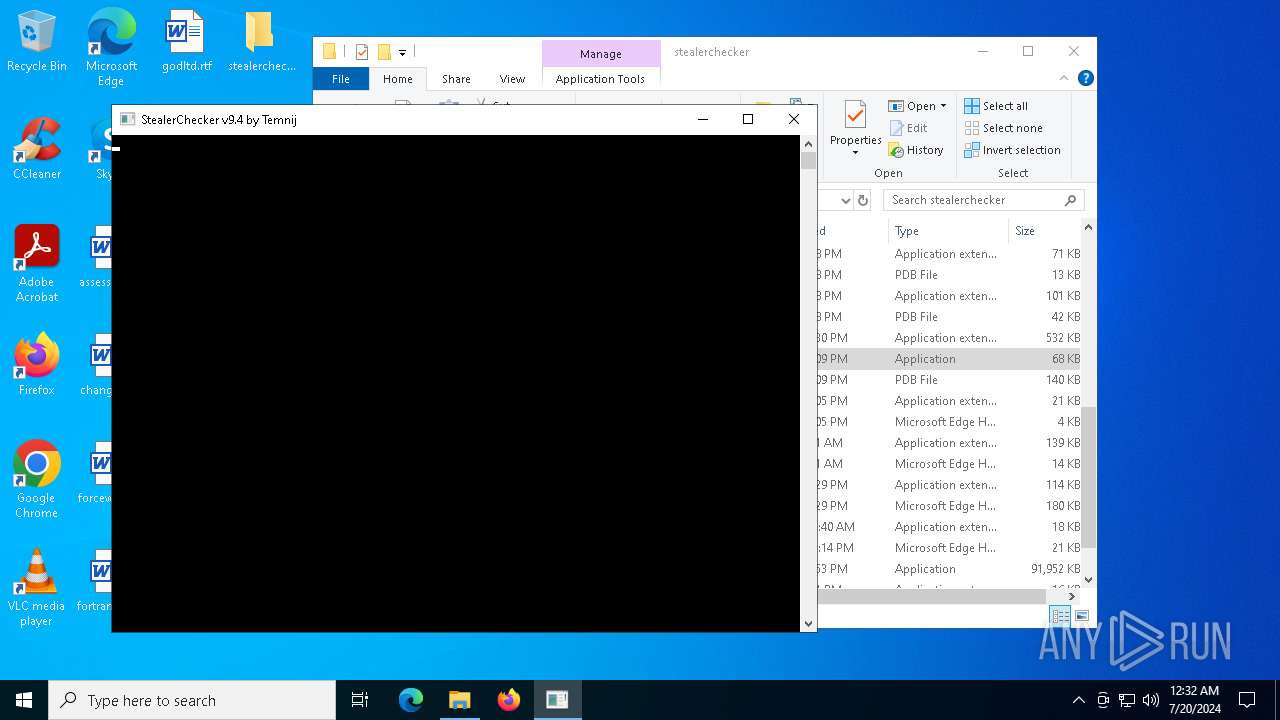Open the network icon in the system tray
The image size is (1280, 720).
(x=1127, y=700)
